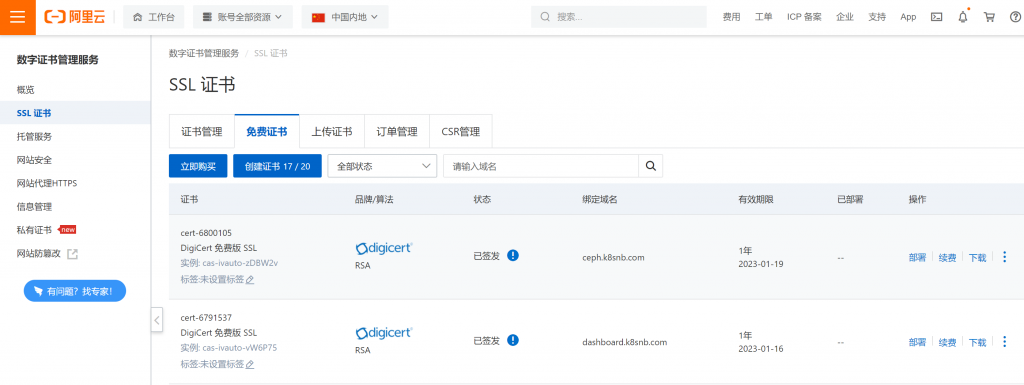Viewport: 1024px width, 385px height.
Task: Click the 创建证书 17 / 20 button
Action: (278, 166)
